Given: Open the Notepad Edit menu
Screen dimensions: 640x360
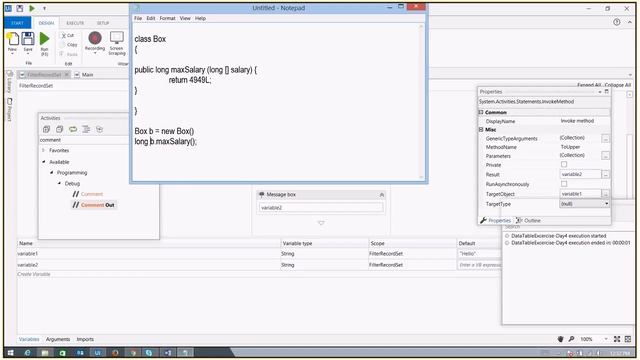Looking at the screenshot, I should [x=151, y=18].
